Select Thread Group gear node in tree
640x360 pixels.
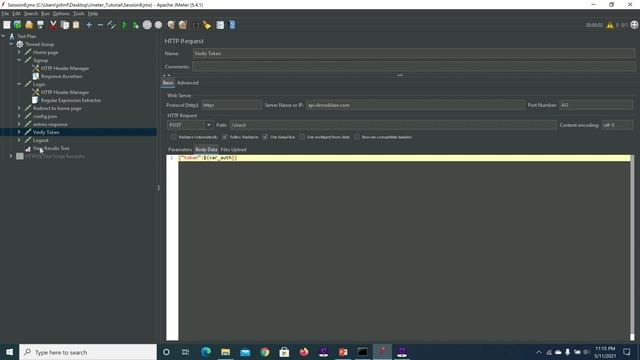tap(39, 44)
